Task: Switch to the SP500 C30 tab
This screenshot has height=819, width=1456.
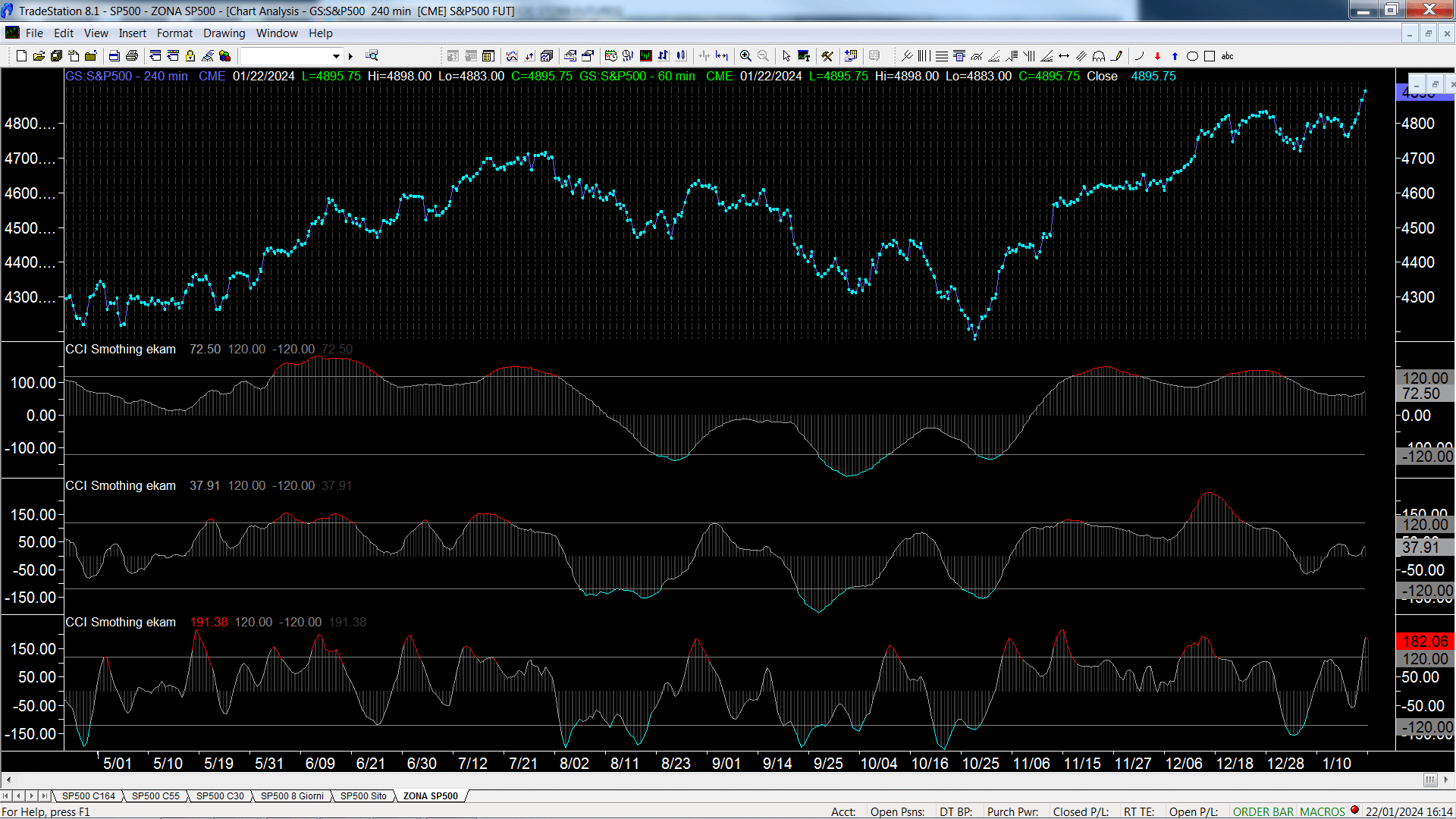Action: pos(220,796)
